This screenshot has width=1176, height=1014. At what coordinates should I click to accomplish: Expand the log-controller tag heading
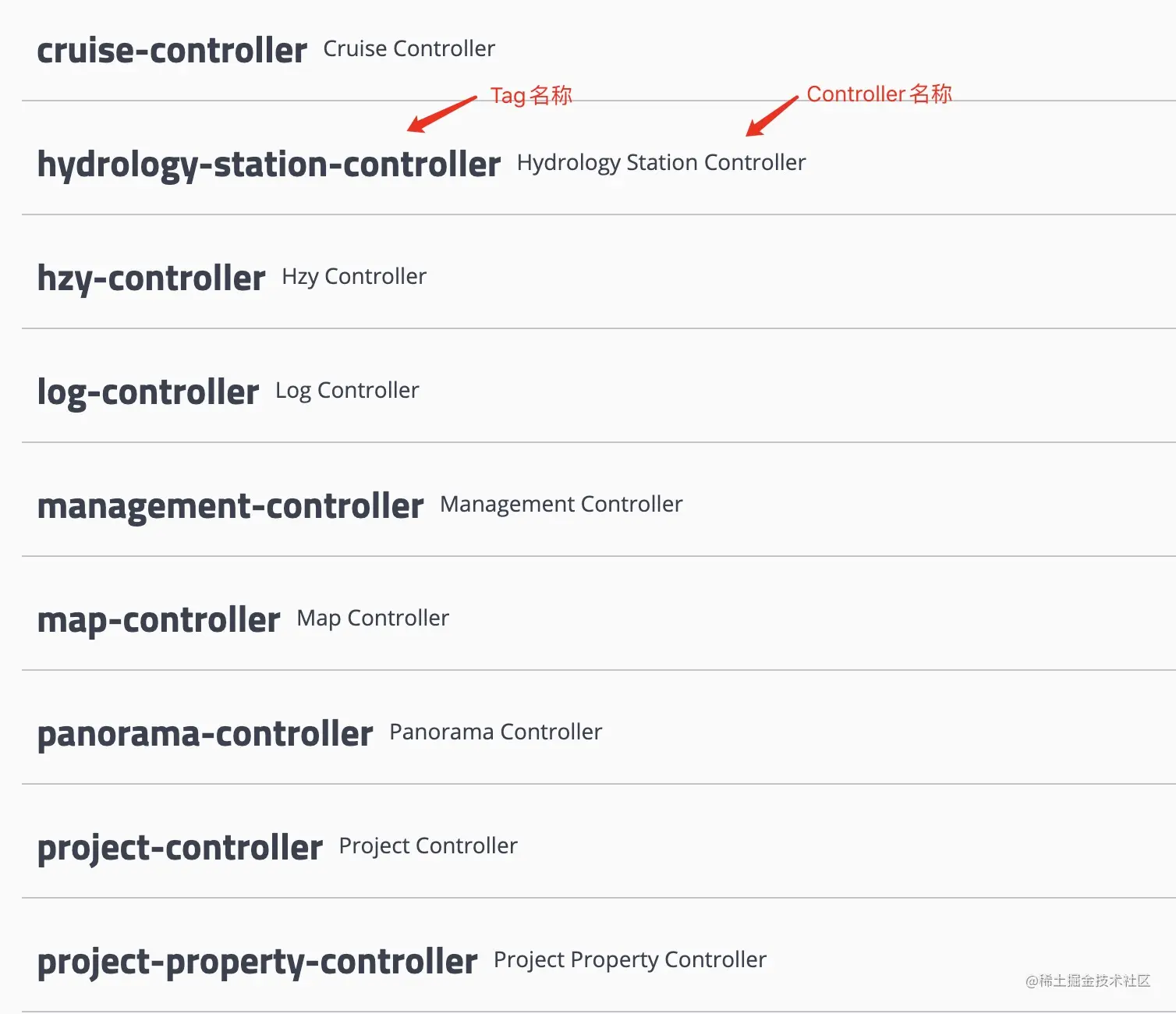[x=148, y=392]
